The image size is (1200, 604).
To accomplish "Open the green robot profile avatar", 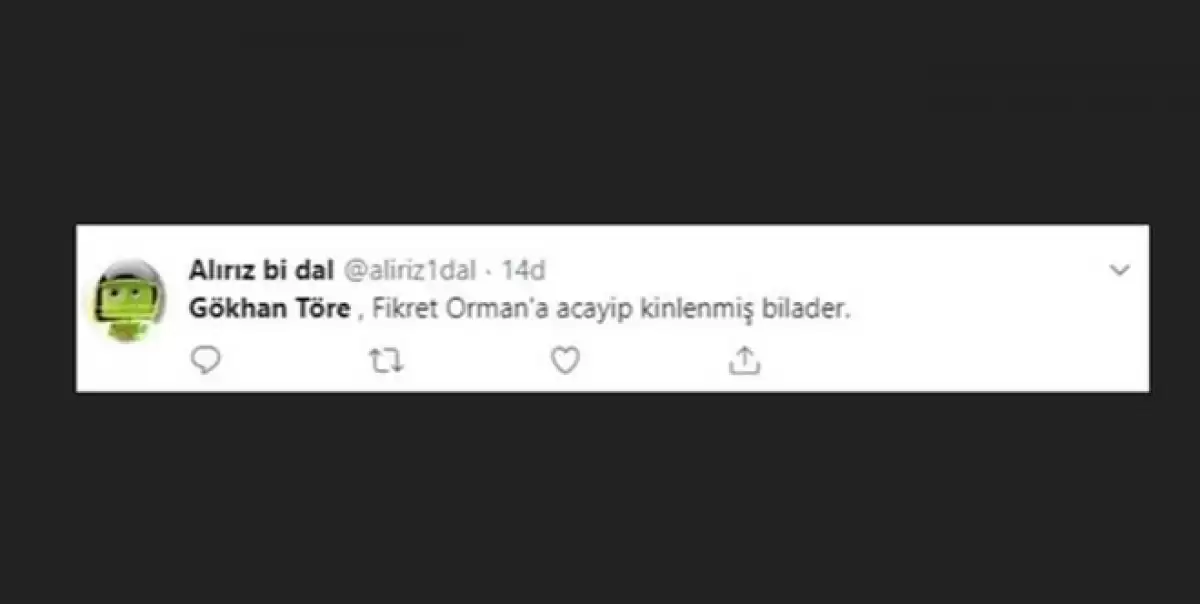I will point(131,299).
